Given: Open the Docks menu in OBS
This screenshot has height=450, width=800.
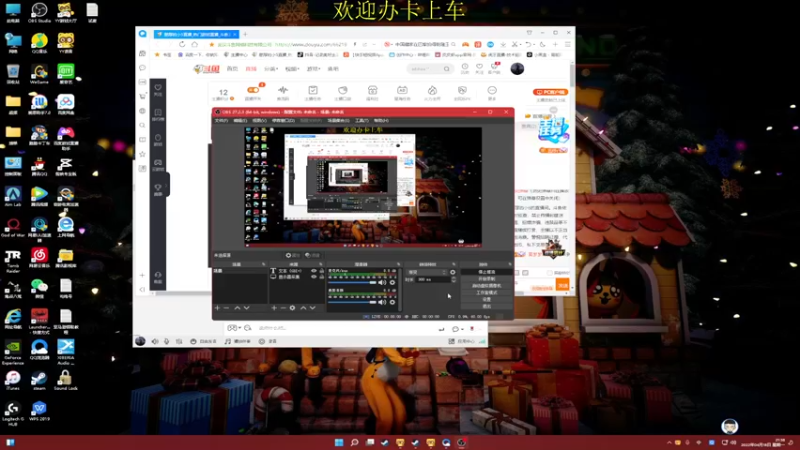Looking at the screenshot, I should click(283, 120).
